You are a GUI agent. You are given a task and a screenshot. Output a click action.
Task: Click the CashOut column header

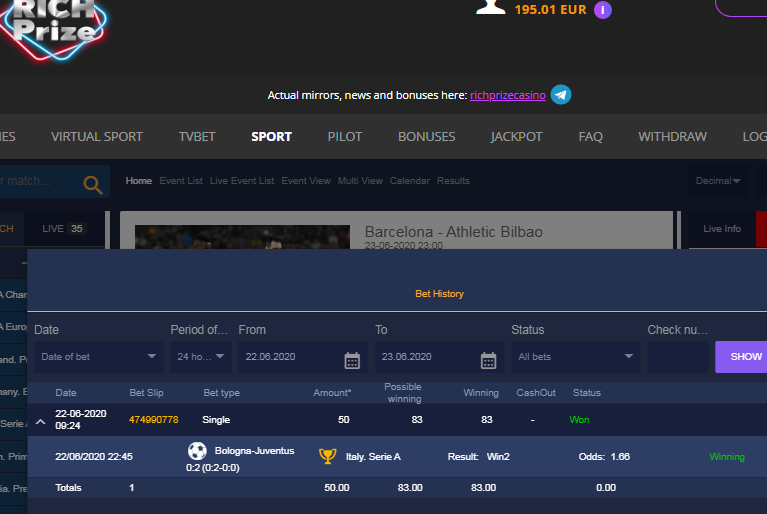tap(536, 393)
